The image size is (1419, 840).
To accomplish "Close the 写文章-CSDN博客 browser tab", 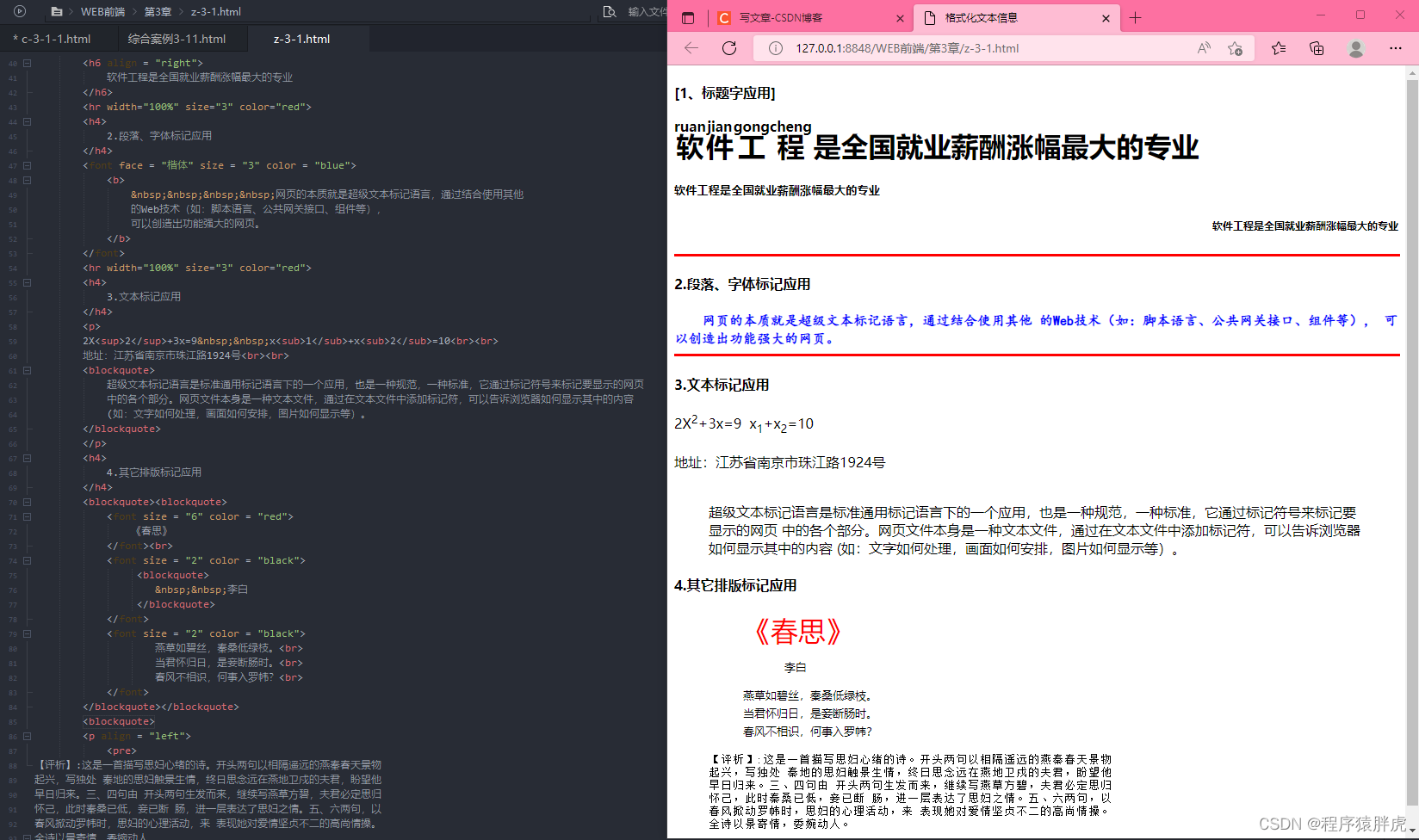I will [900, 18].
